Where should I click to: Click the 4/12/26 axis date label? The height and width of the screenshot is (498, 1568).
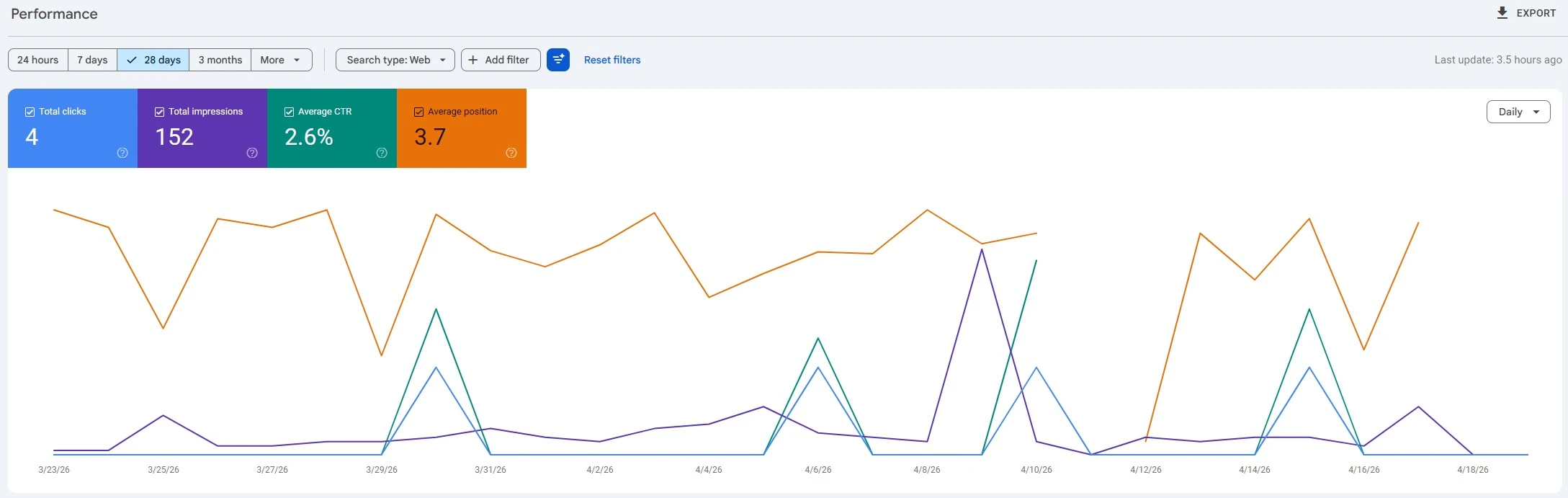click(x=1146, y=470)
